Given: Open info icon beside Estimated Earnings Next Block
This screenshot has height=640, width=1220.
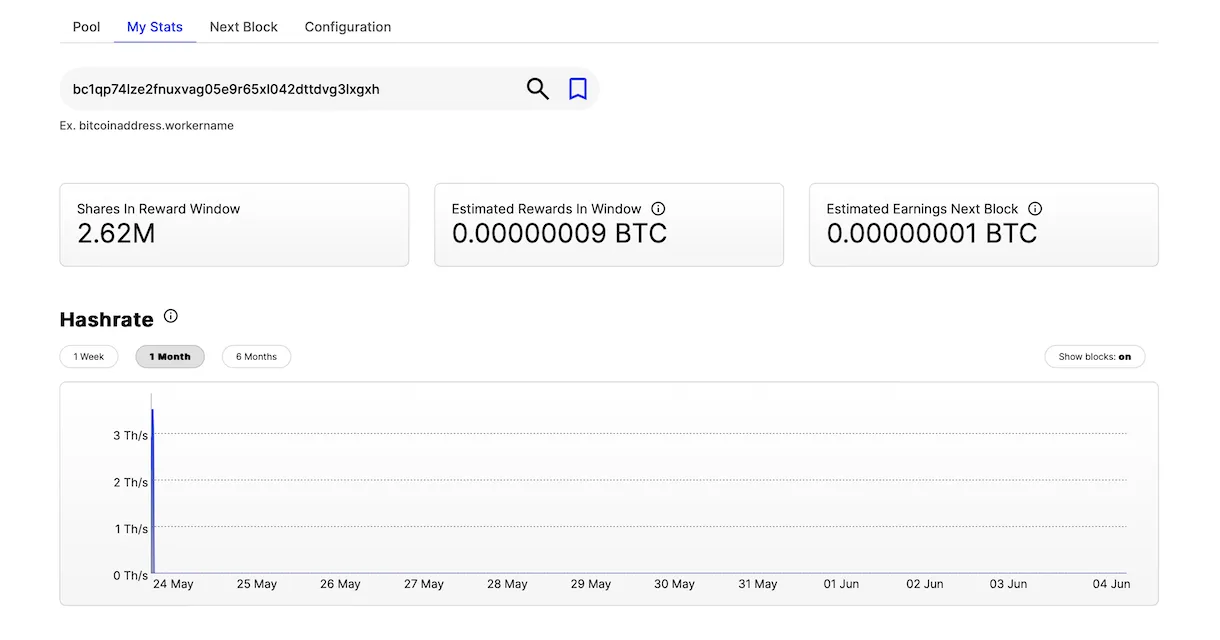Looking at the screenshot, I should 1035,209.
